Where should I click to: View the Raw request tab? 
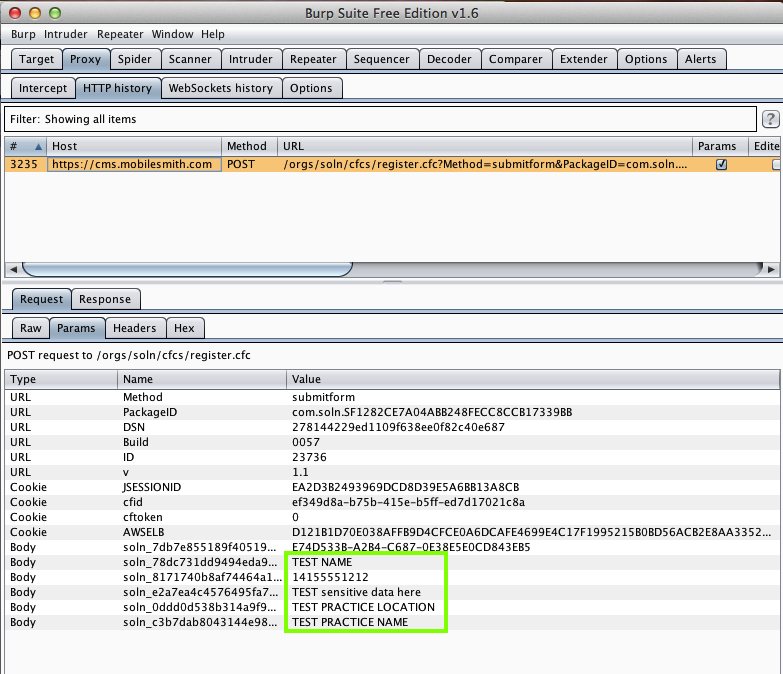point(30,328)
